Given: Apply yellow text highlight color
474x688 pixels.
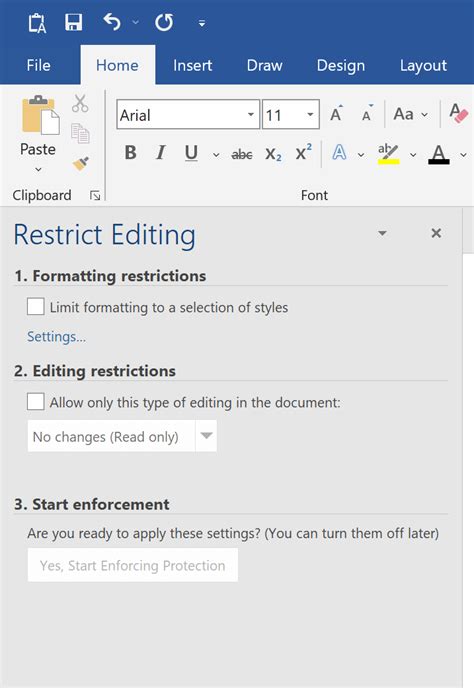Looking at the screenshot, I should [x=388, y=154].
